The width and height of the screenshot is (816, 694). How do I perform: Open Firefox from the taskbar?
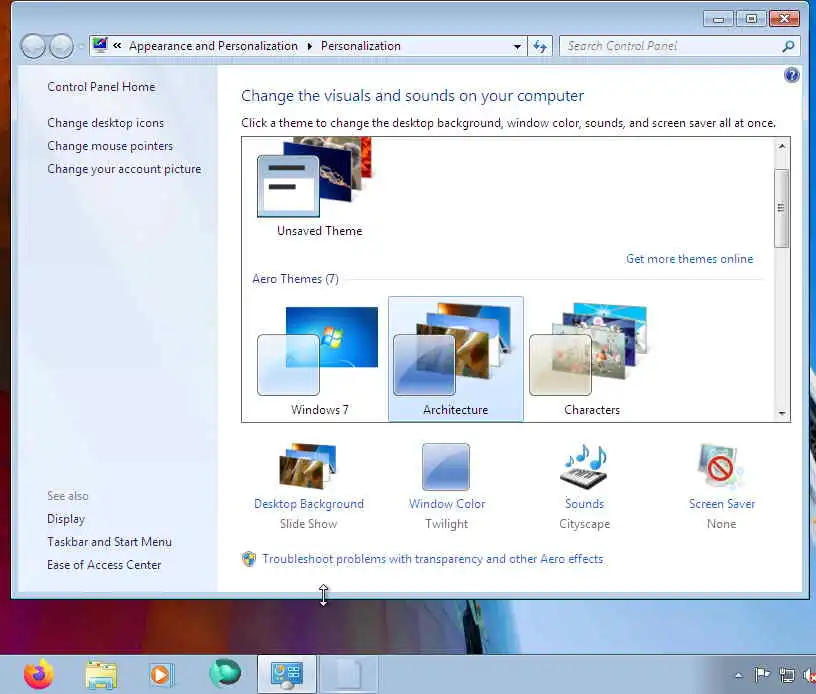tap(39, 674)
